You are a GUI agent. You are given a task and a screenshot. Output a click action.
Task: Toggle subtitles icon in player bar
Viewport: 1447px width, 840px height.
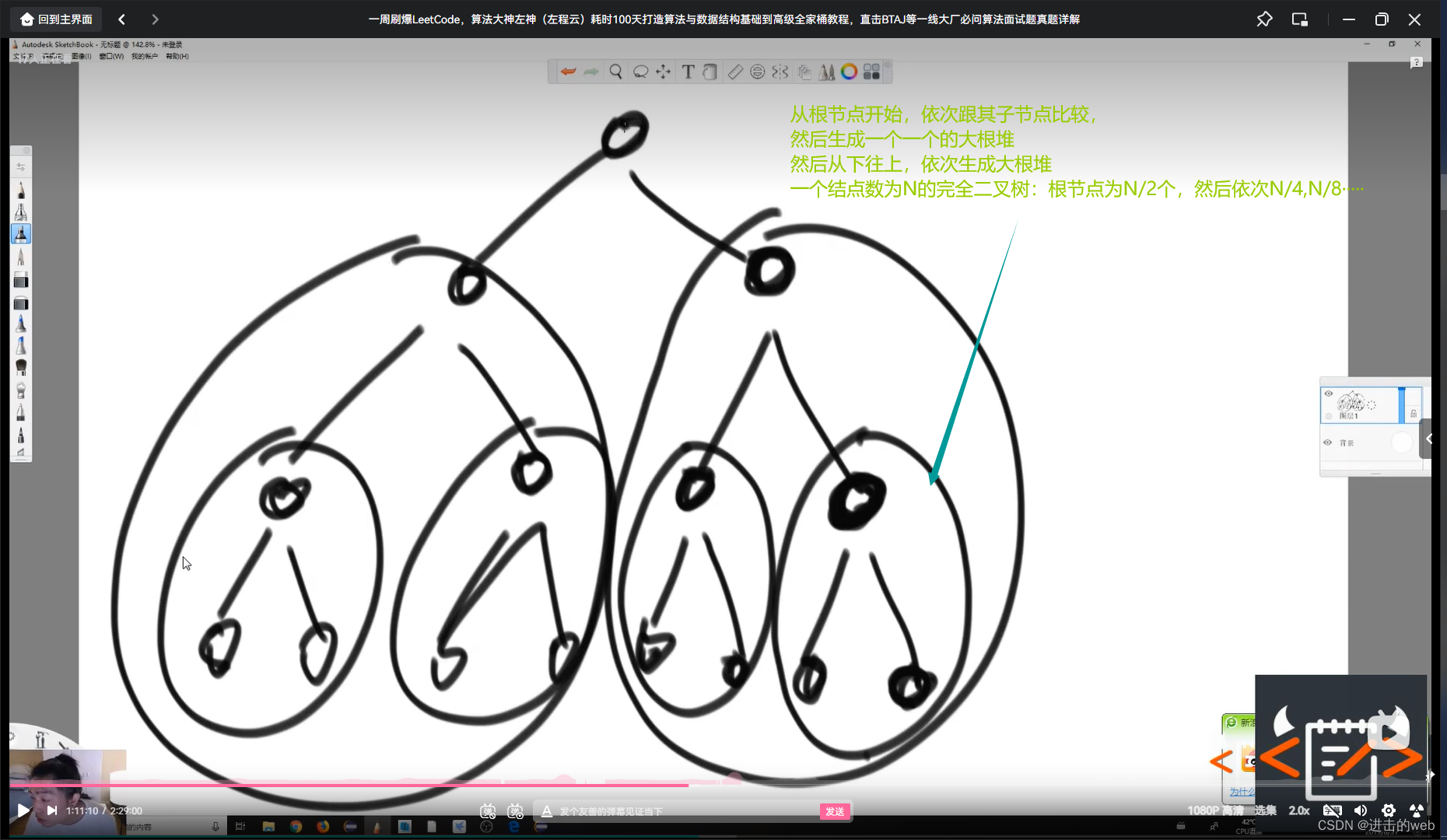1332,810
